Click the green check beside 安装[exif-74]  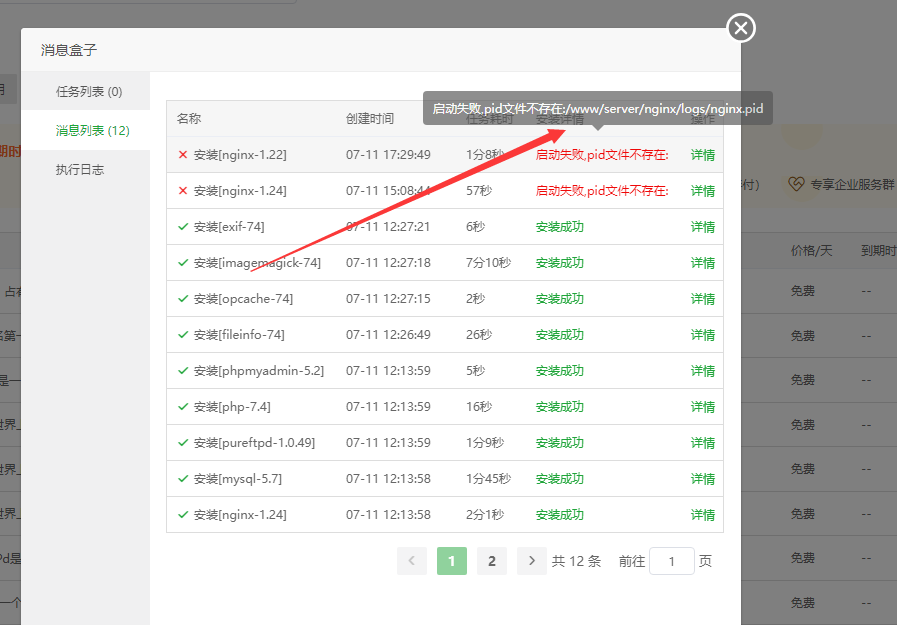click(x=183, y=226)
